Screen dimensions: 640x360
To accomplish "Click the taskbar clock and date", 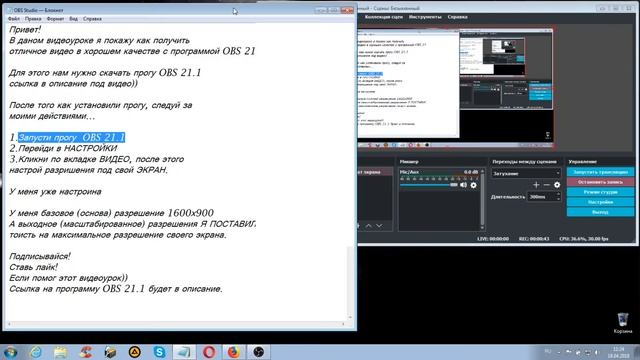I will pos(618,352).
